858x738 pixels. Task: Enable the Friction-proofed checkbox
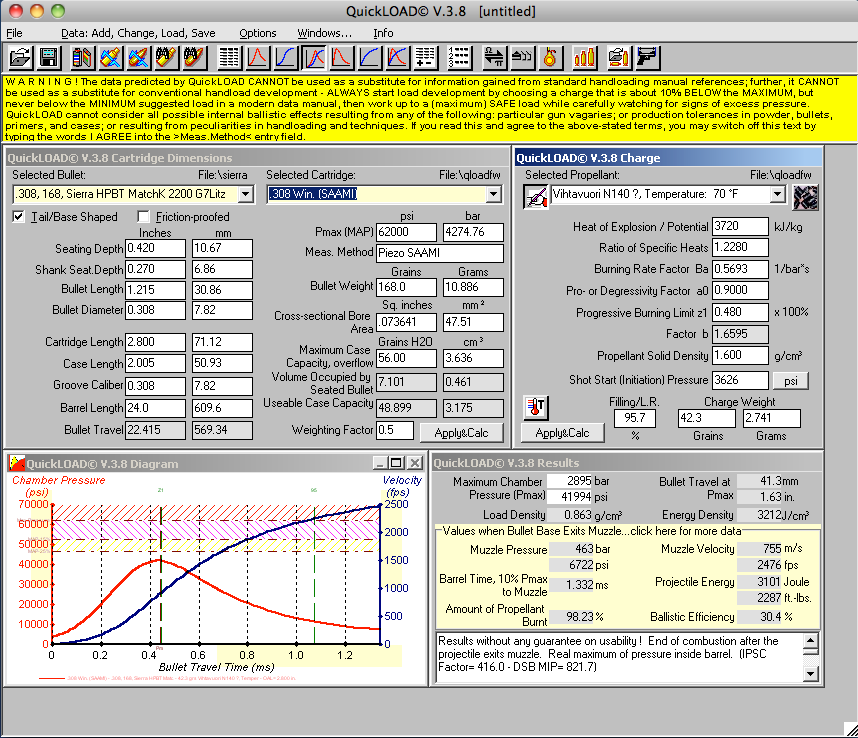[143, 217]
